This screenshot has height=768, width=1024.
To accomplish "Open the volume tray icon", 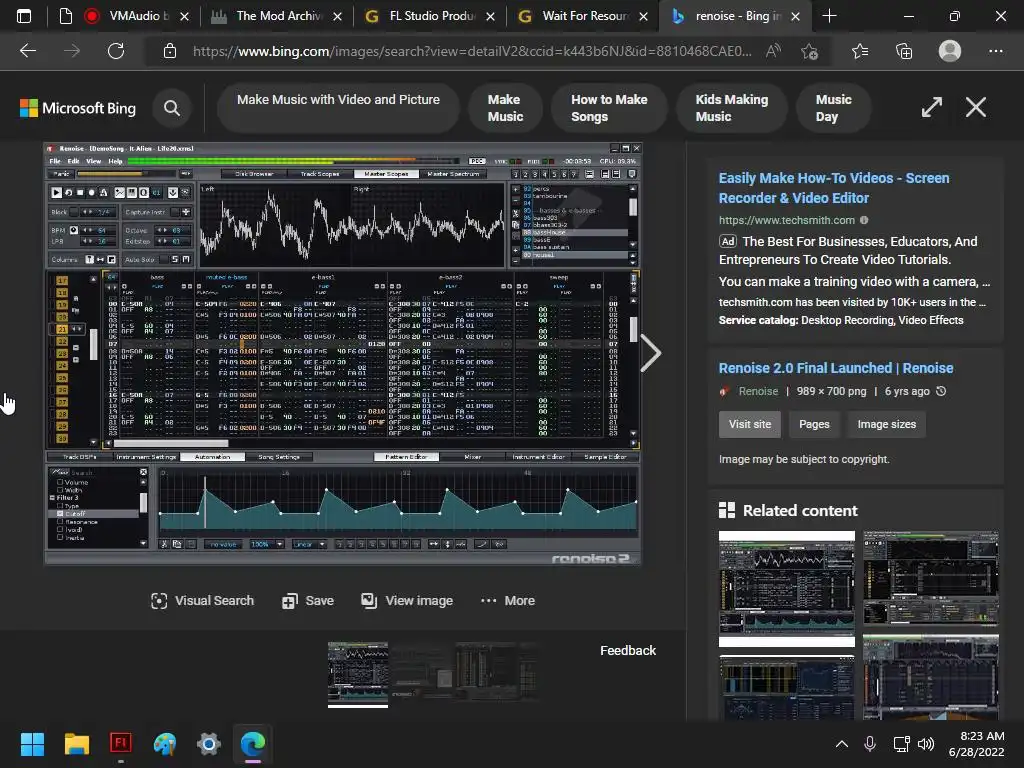I will [926, 744].
